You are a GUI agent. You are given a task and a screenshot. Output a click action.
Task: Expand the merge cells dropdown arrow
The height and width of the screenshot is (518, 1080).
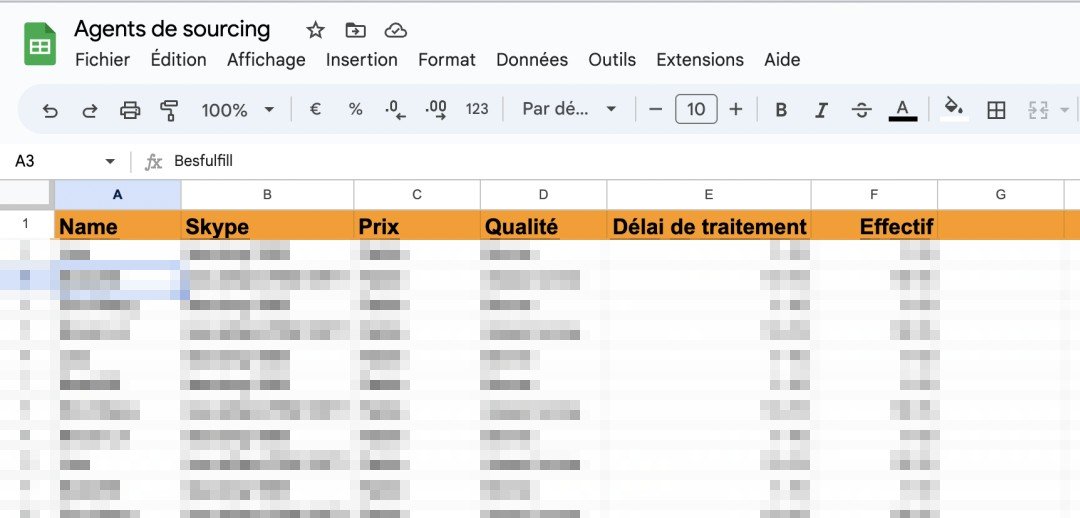(x=1065, y=110)
